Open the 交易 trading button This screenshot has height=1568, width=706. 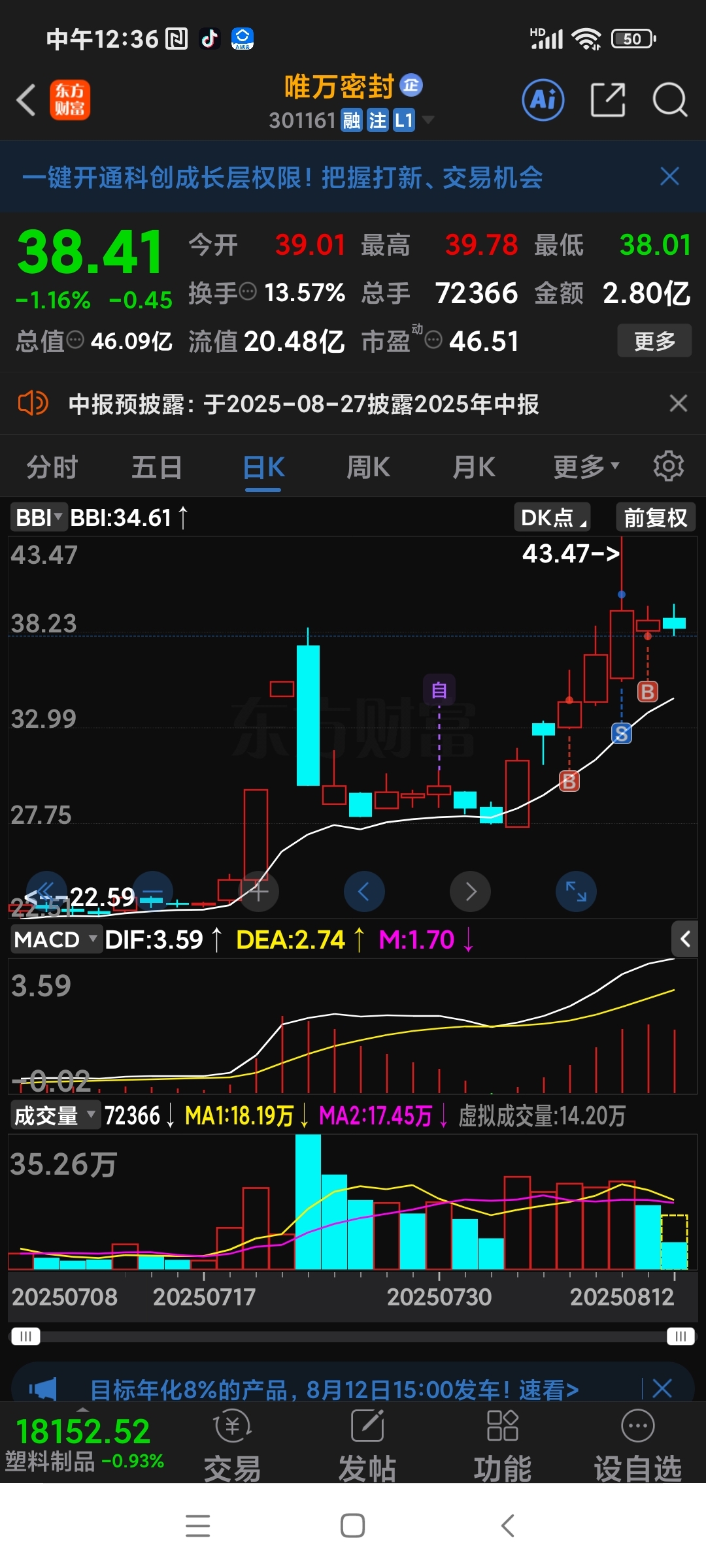[x=233, y=1445]
